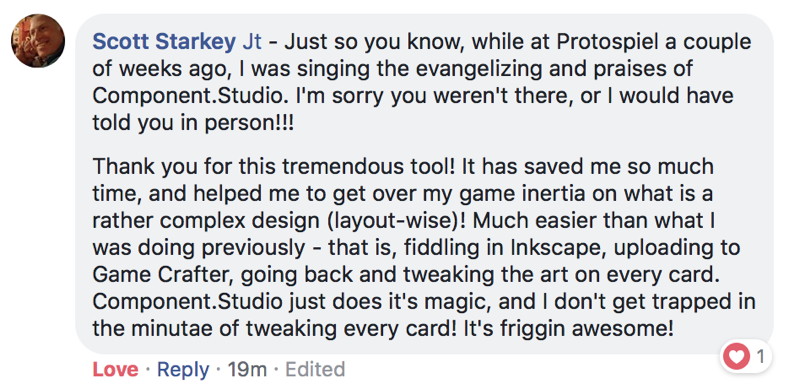Click "Game Crafter" in the comment text
This screenshot has width=800, height=390.
[162, 275]
